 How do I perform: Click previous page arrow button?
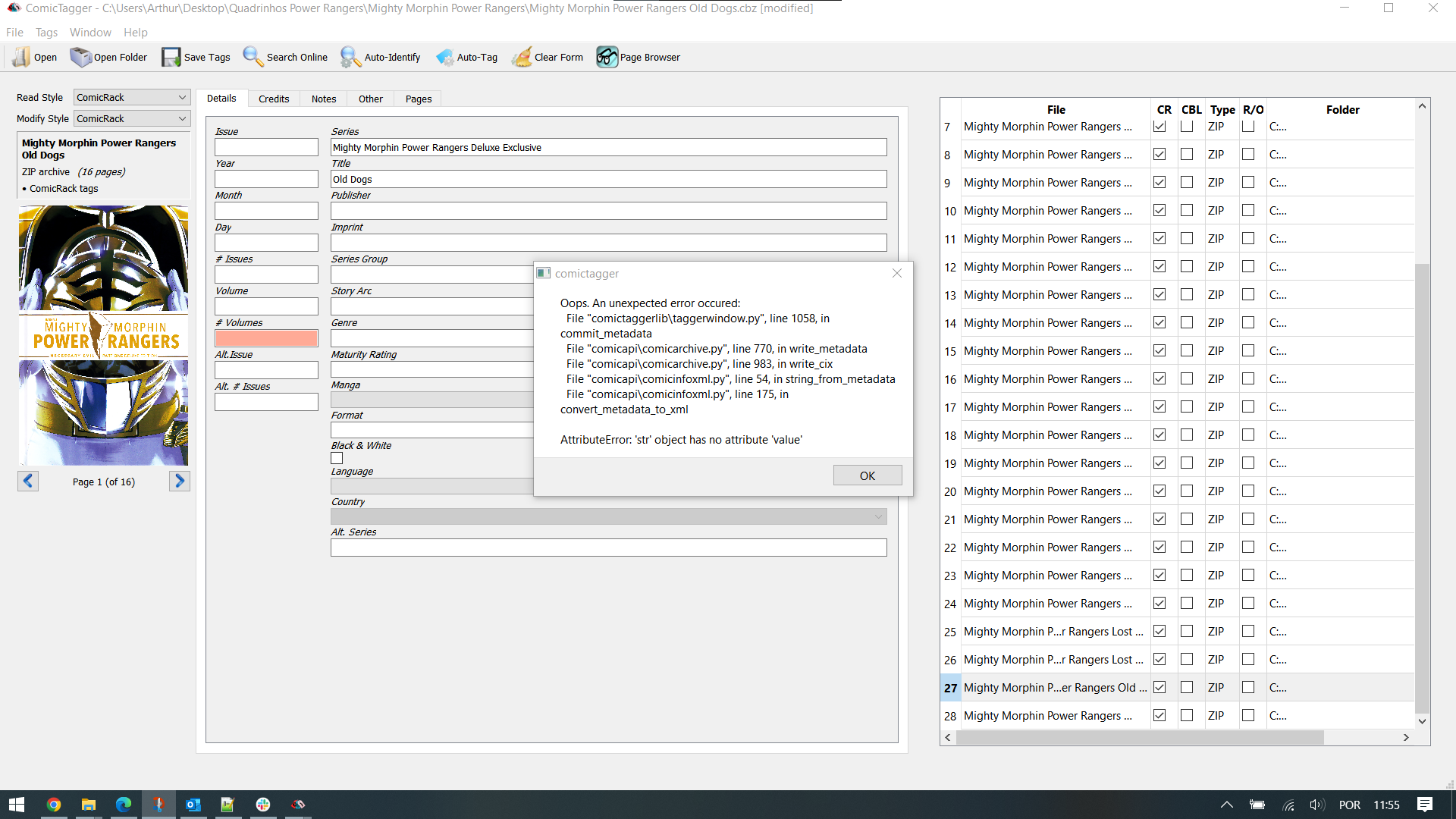[x=28, y=481]
